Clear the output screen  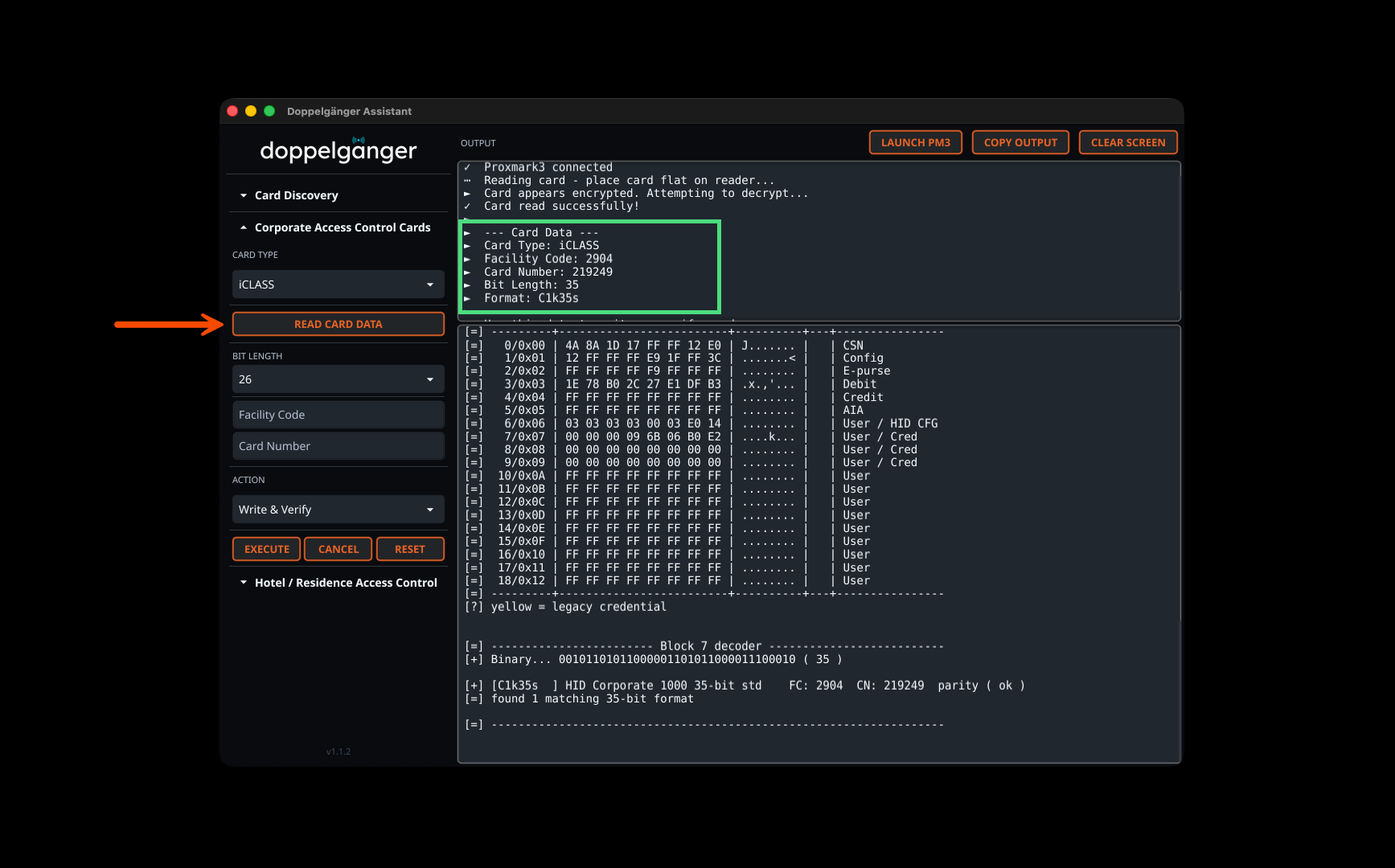click(x=1127, y=142)
